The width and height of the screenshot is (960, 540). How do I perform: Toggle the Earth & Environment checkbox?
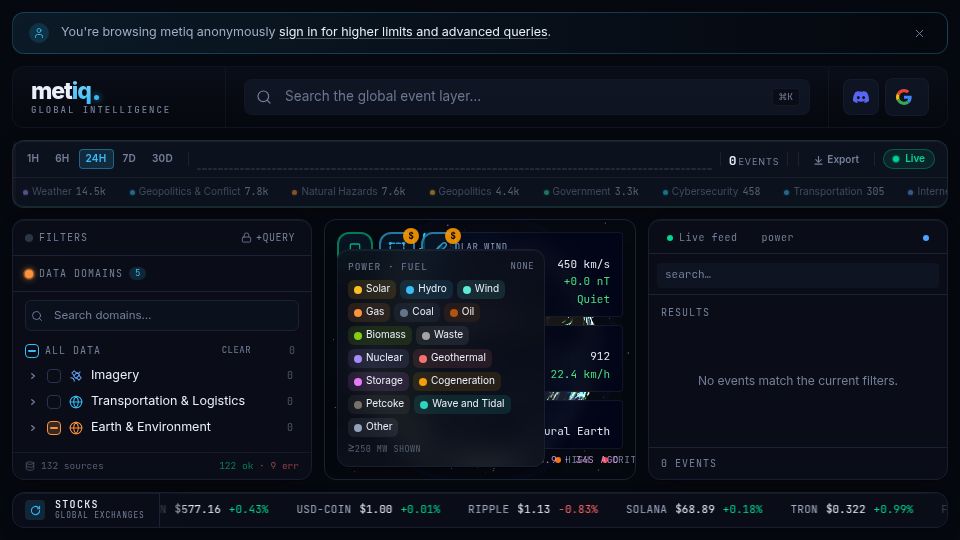coord(54,428)
